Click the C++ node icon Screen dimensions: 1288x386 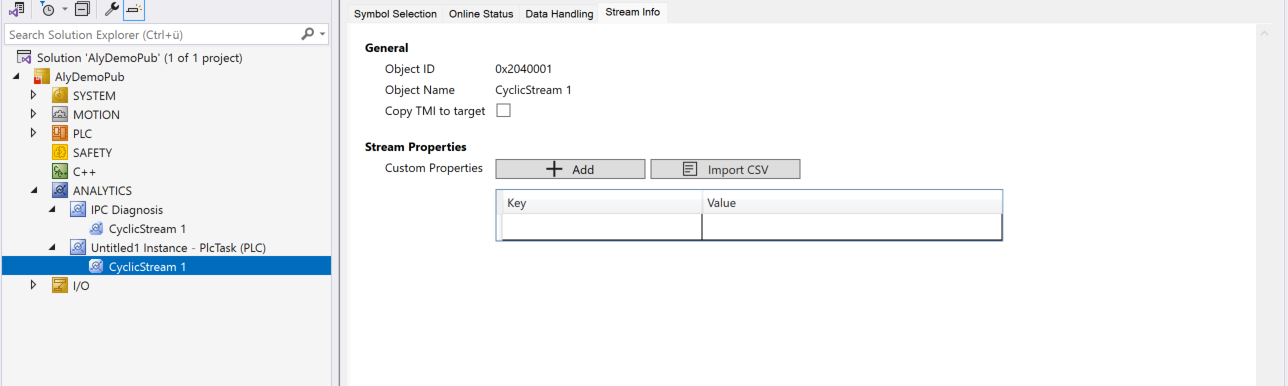[x=59, y=172]
